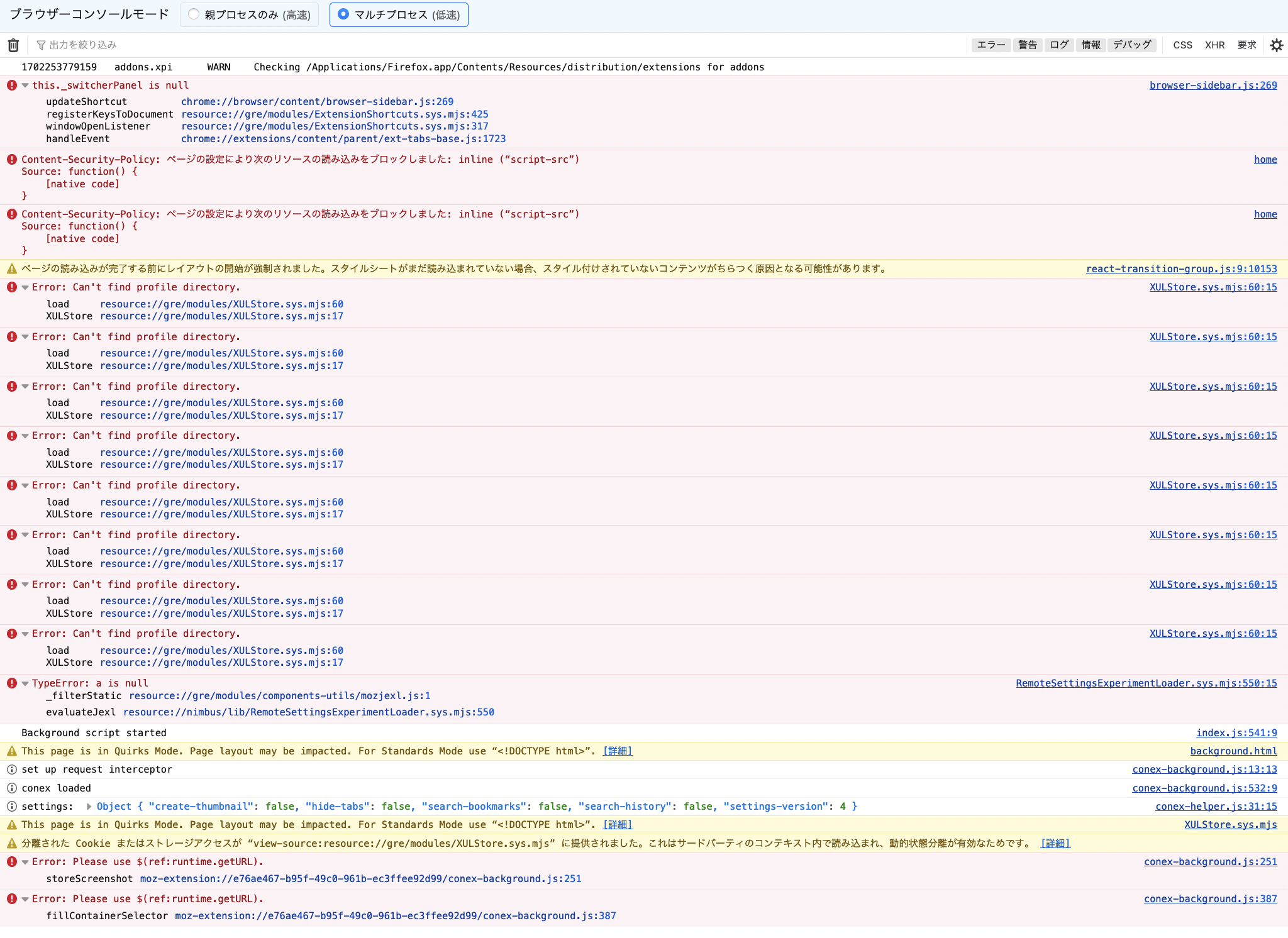This screenshot has height=938, width=1288.
Task: Click the error icon beside this._switcherPanel message
Action: pyautogui.click(x=12, y=85)
